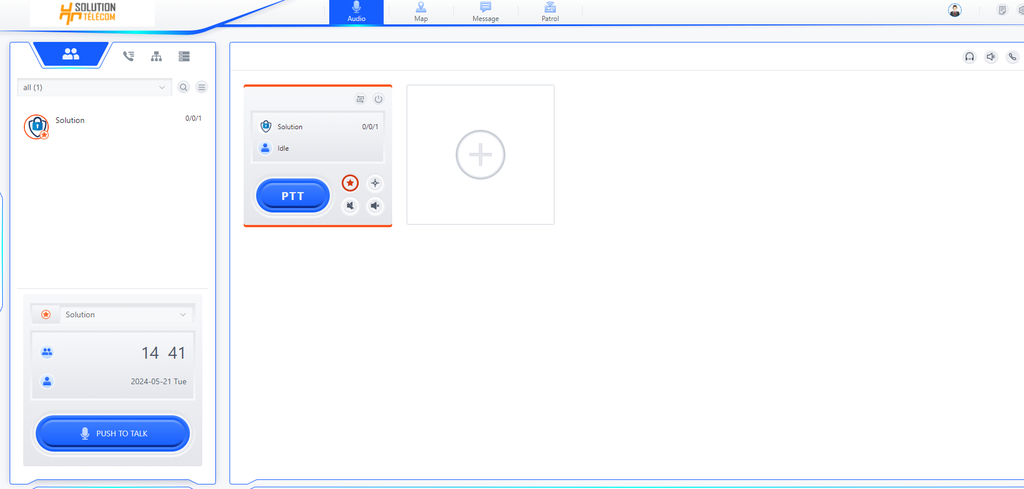1024x489 pixels.
Task: Switch to the Map tab
Action: pos(421,12)
